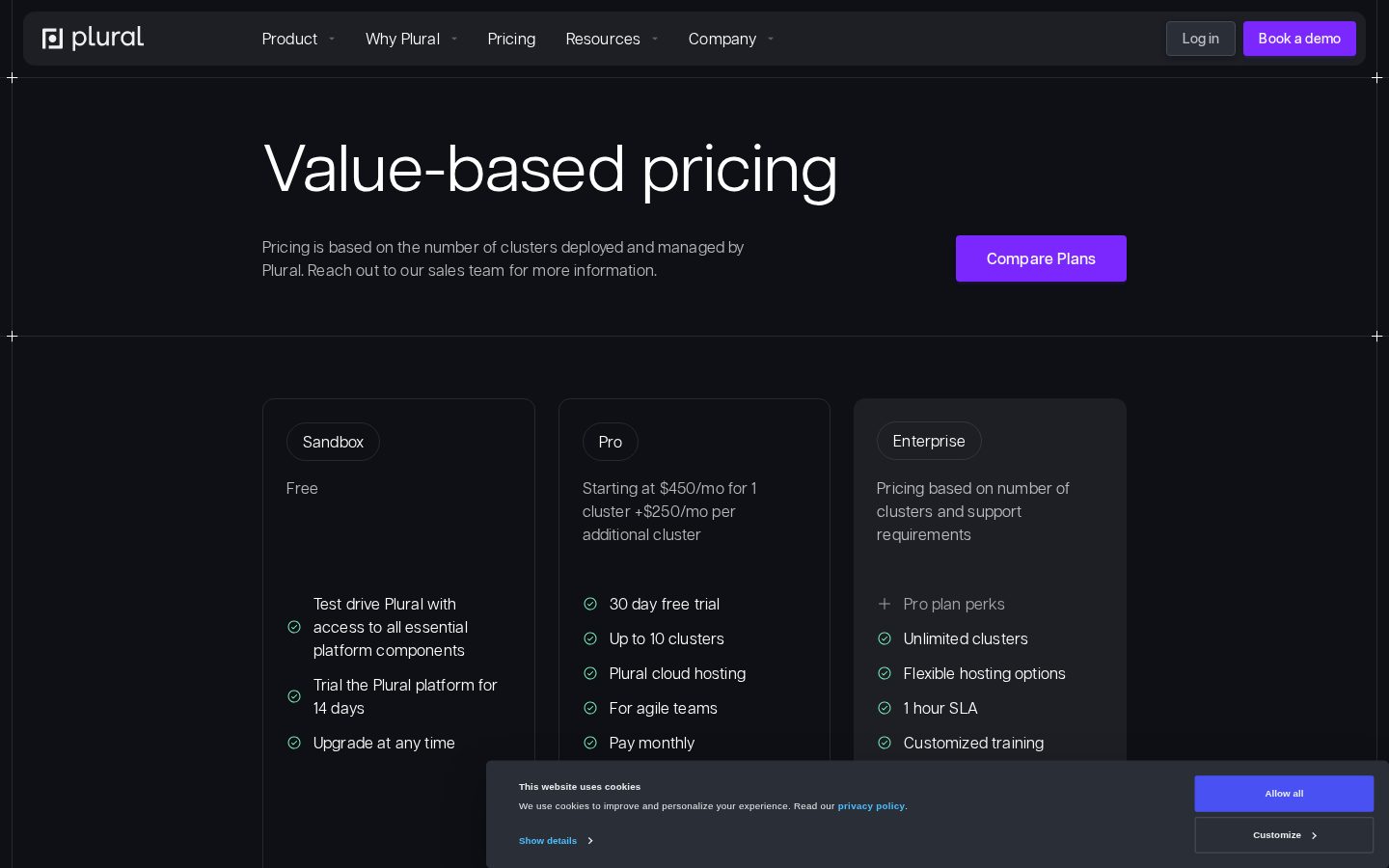Click check icon beside 'Plural cloud hosting'
Image resolution: width=1389 pixels, height=868 pixels.
coord(590,673)
